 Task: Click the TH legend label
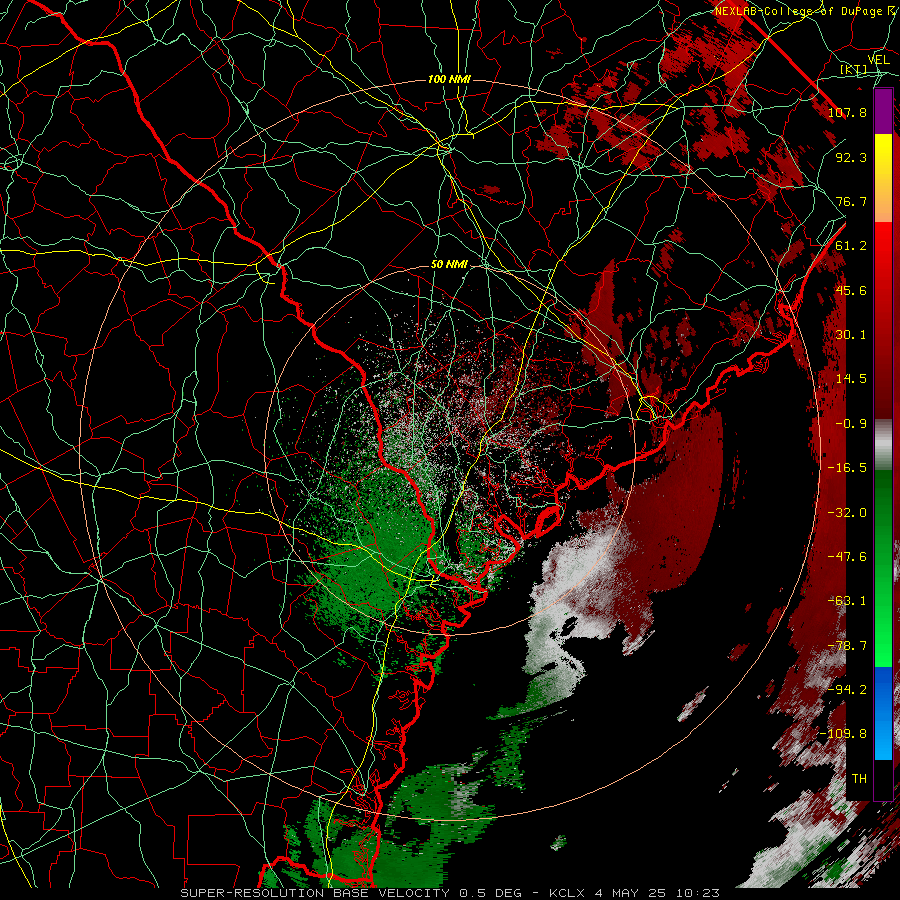(859, 779)
